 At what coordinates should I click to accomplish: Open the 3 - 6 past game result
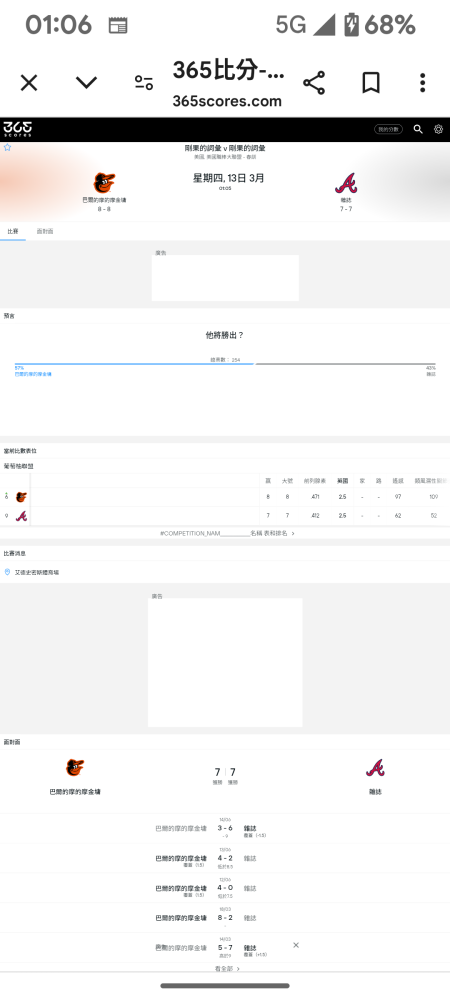[225, 828]
